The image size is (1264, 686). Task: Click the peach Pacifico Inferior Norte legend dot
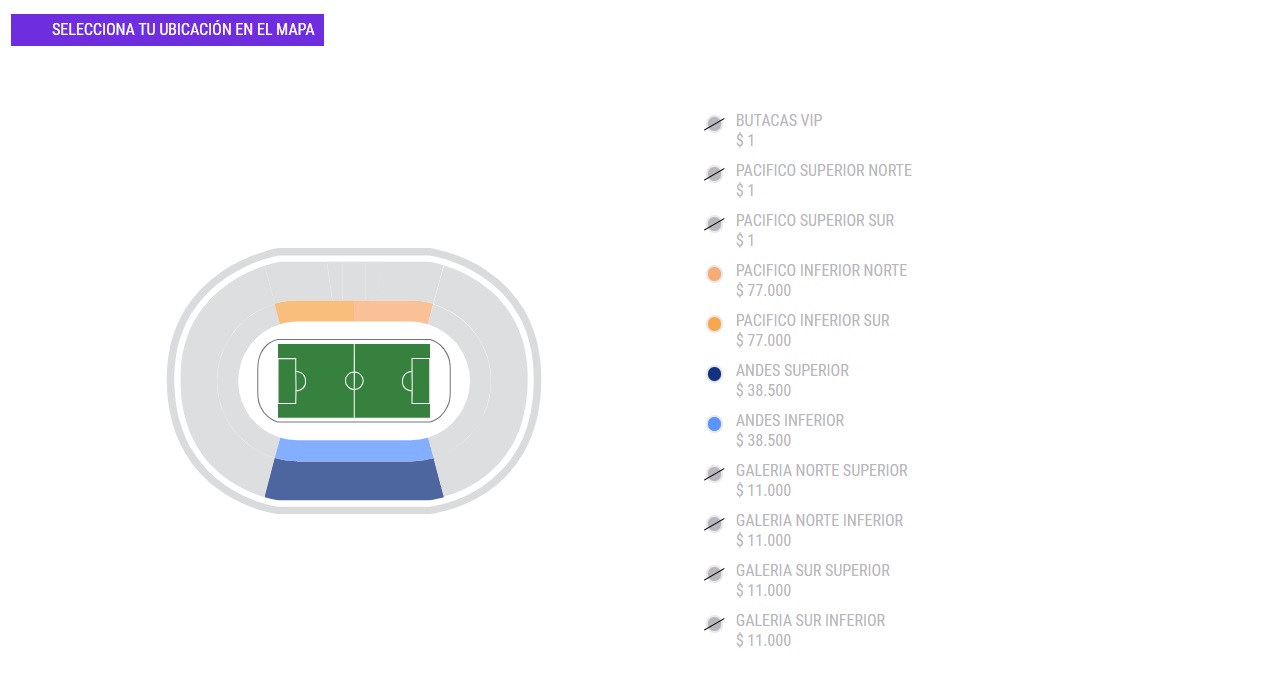point(714,274)
